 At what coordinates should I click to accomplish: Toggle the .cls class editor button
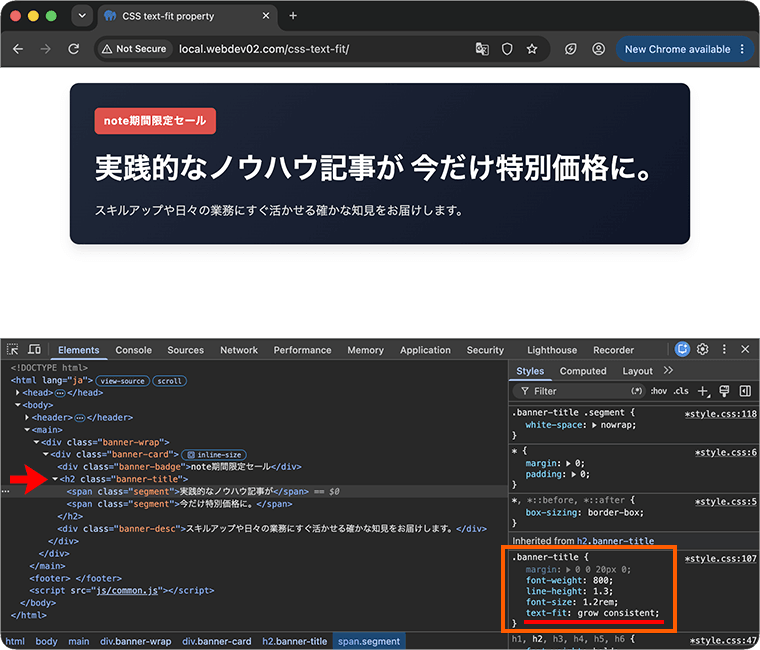[681, 391]
